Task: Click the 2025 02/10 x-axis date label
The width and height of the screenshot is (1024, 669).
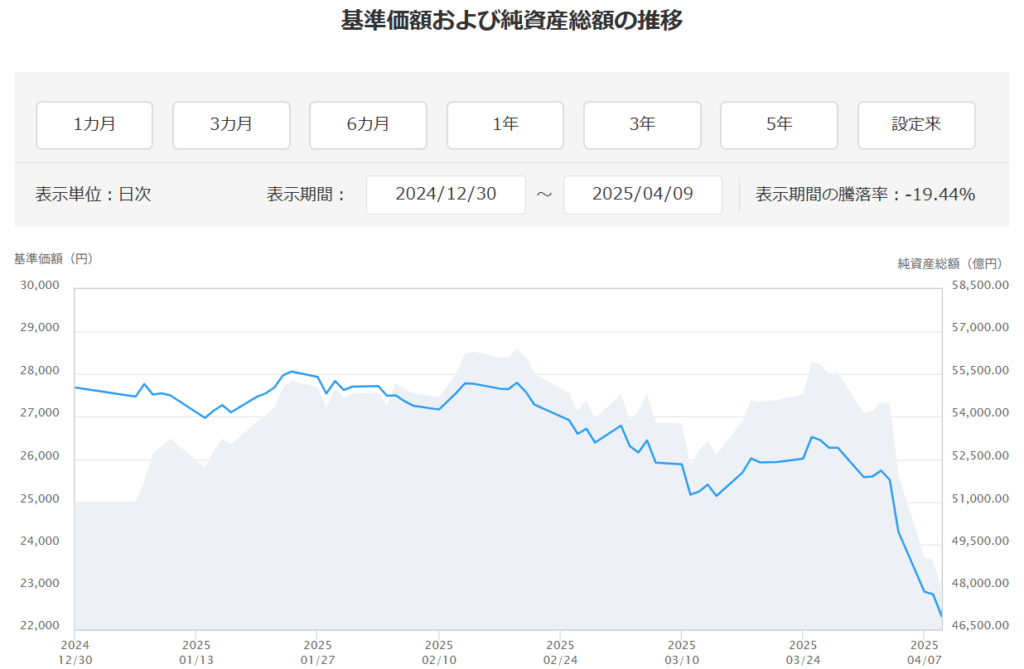Action: 438,651
